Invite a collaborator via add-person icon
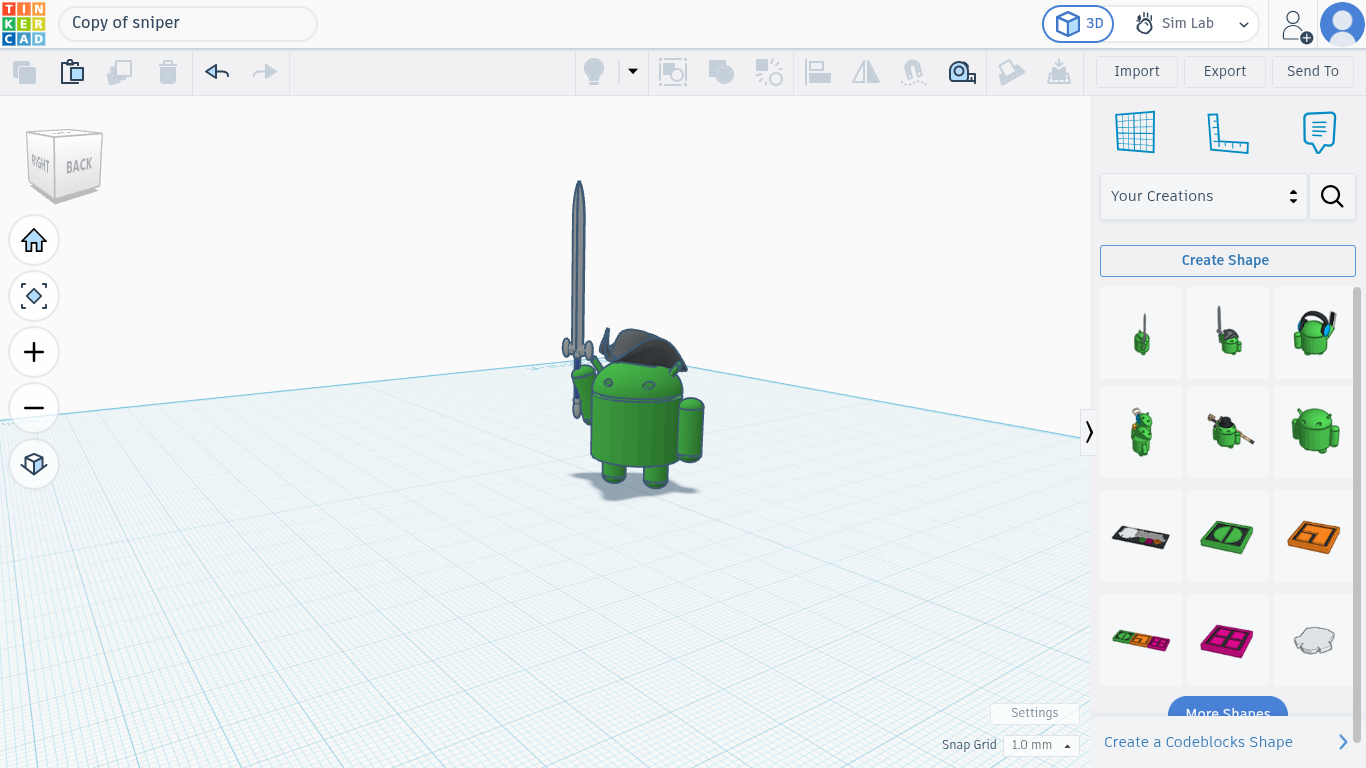This screenshot has width=1366, height=768. pos(1296,25)
